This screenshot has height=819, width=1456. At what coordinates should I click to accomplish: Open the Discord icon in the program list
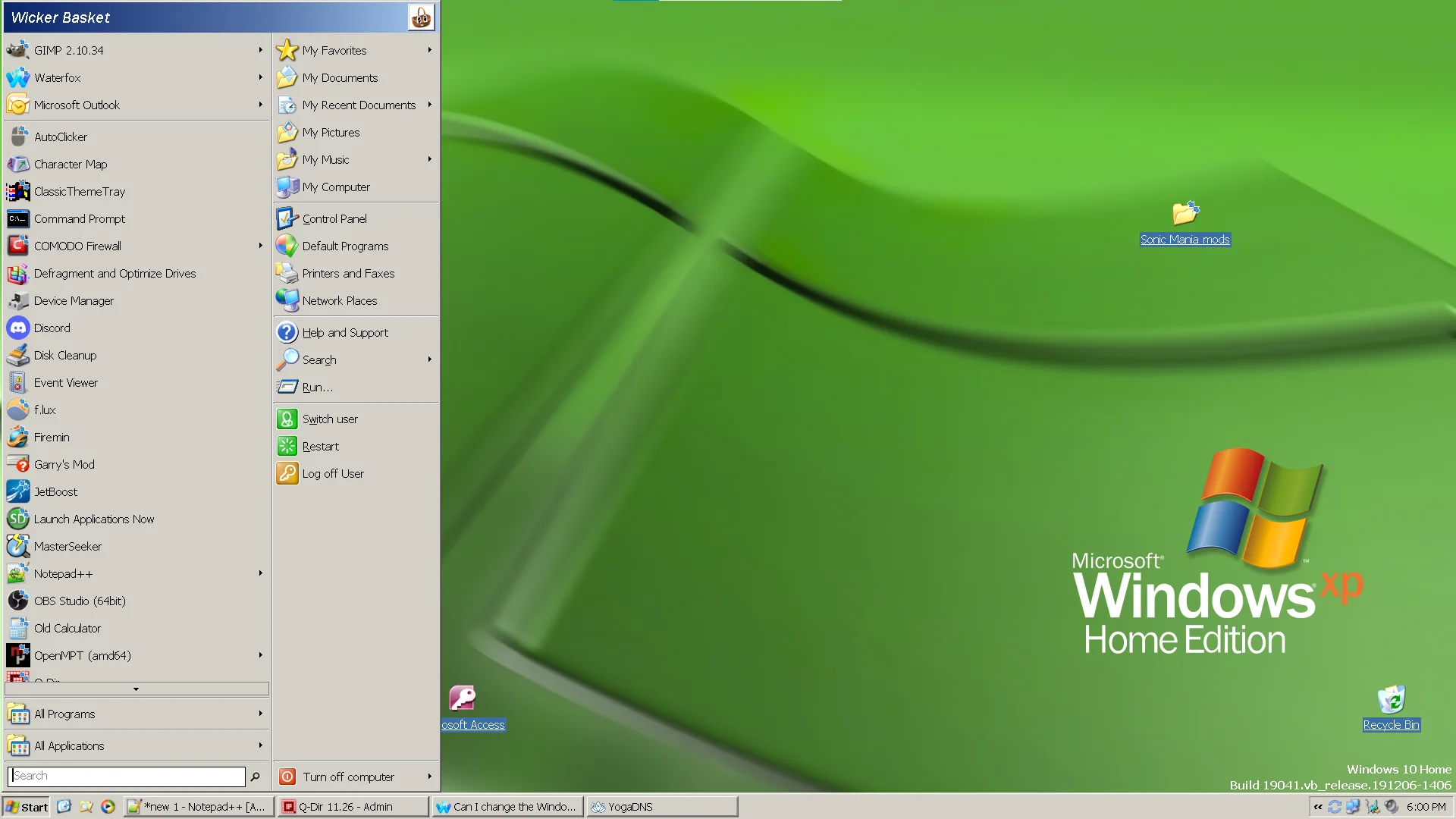18,328
